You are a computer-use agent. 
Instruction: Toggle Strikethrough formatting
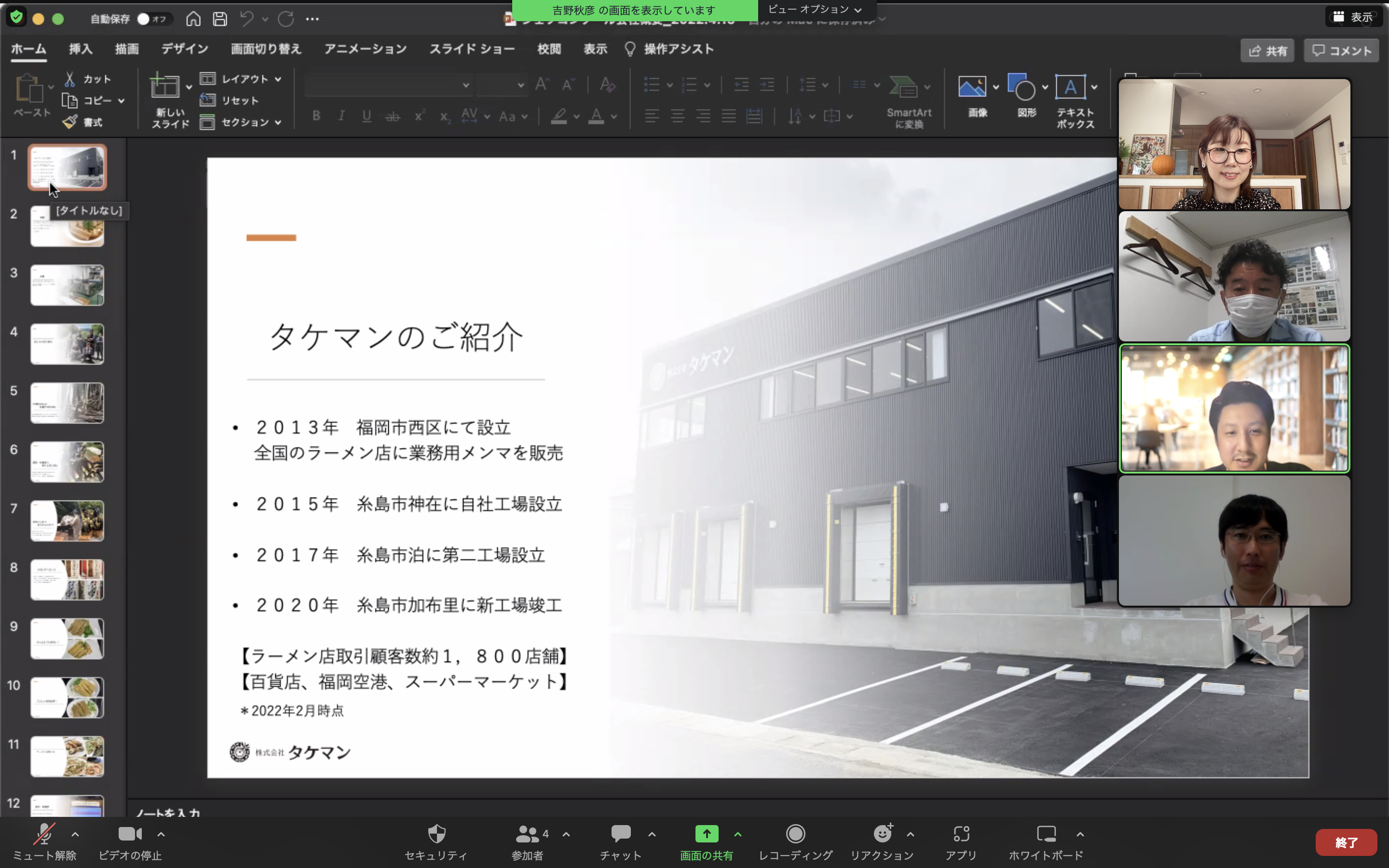click(x=393, y=117)
